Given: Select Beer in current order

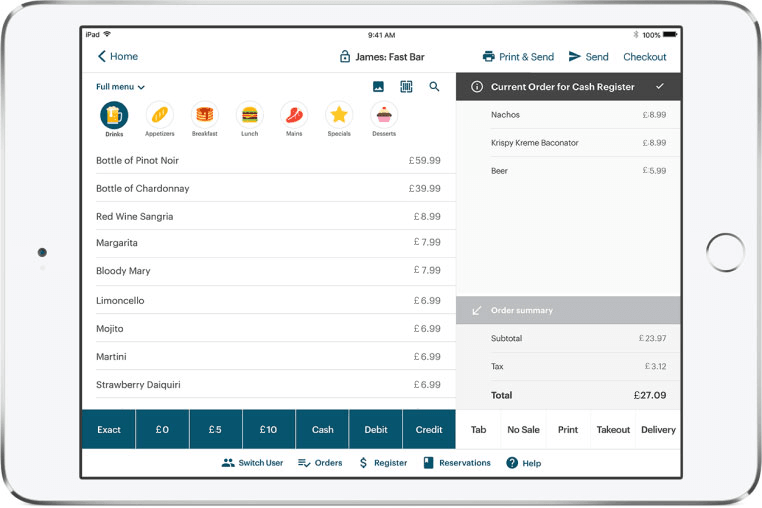Looking at the screenshot, I should (568, 171).
